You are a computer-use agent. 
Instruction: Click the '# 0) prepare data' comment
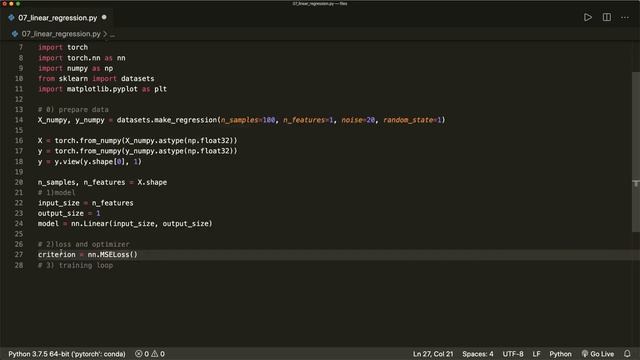(73, 109)
